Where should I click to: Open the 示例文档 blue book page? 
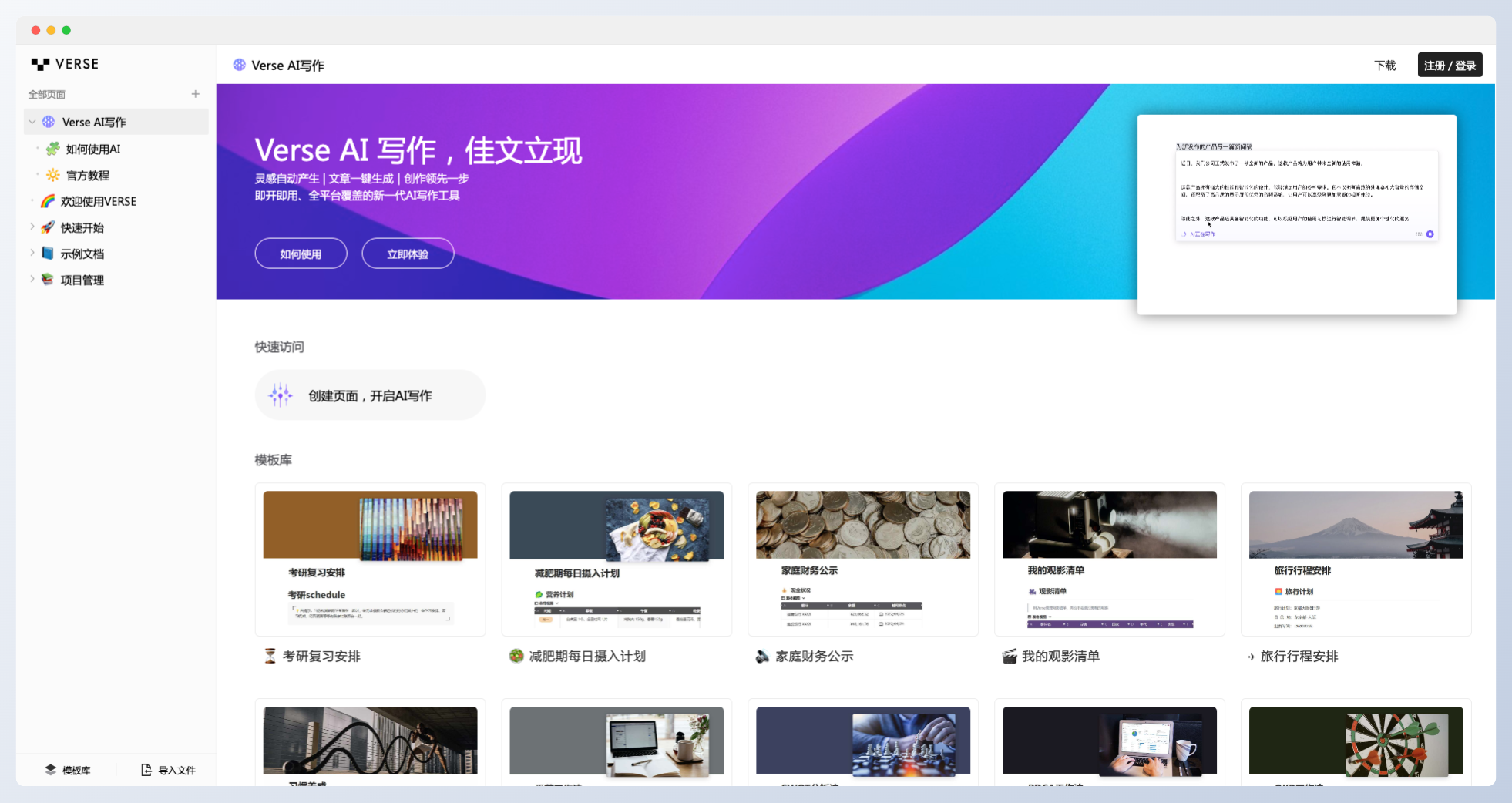click(x=81, y=253)
